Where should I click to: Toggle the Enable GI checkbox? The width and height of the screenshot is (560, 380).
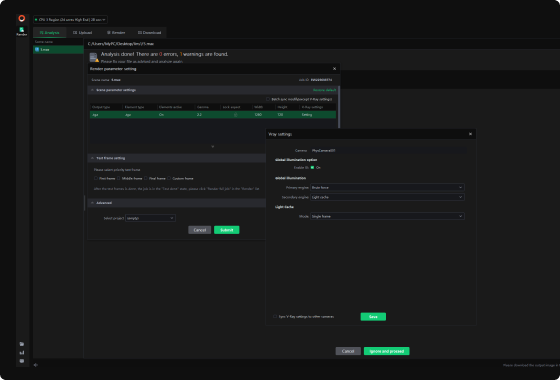click(312, 168)
